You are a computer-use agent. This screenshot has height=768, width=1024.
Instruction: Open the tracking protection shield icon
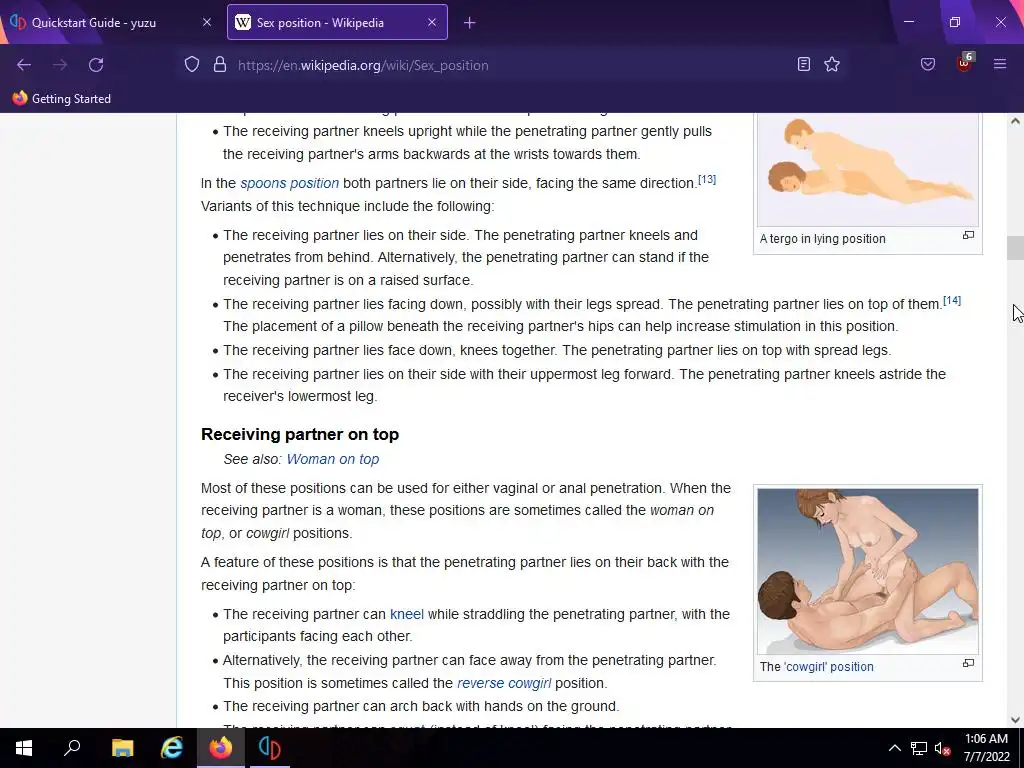(x=191, y=65)
